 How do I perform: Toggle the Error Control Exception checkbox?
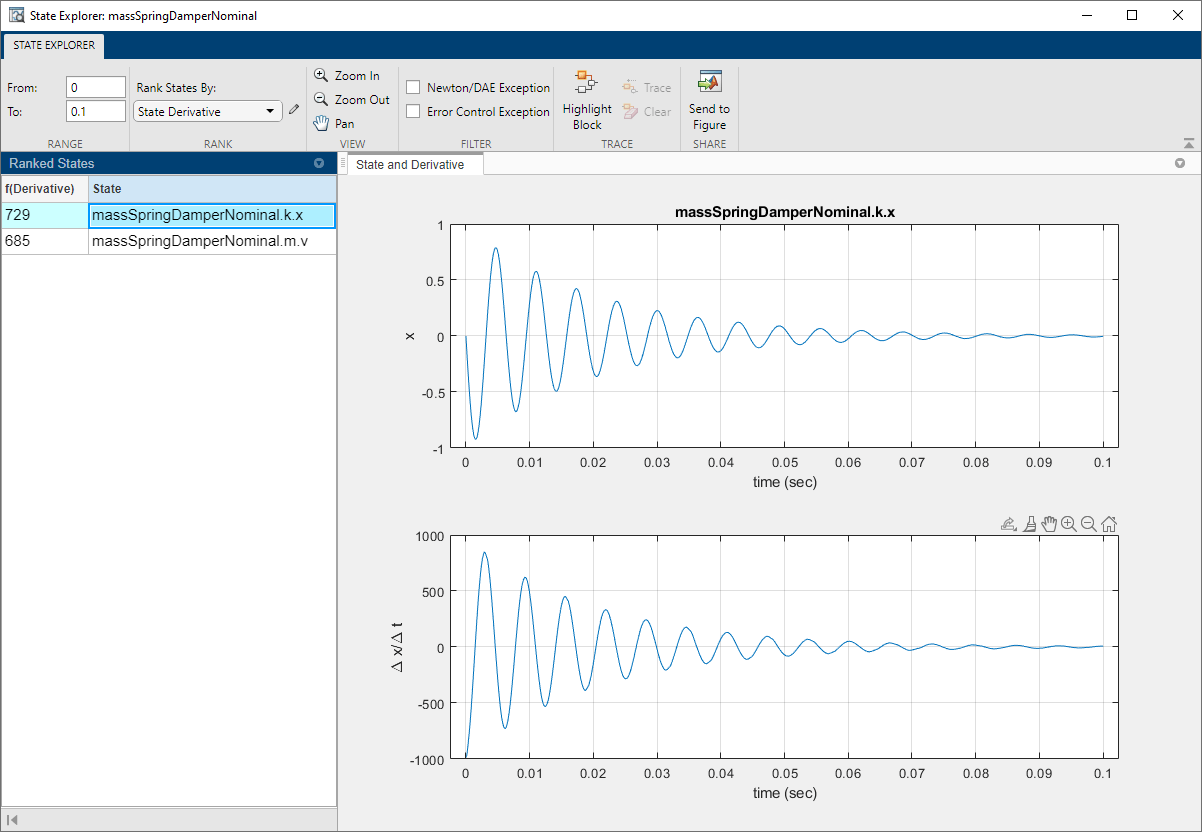[413, 112]
